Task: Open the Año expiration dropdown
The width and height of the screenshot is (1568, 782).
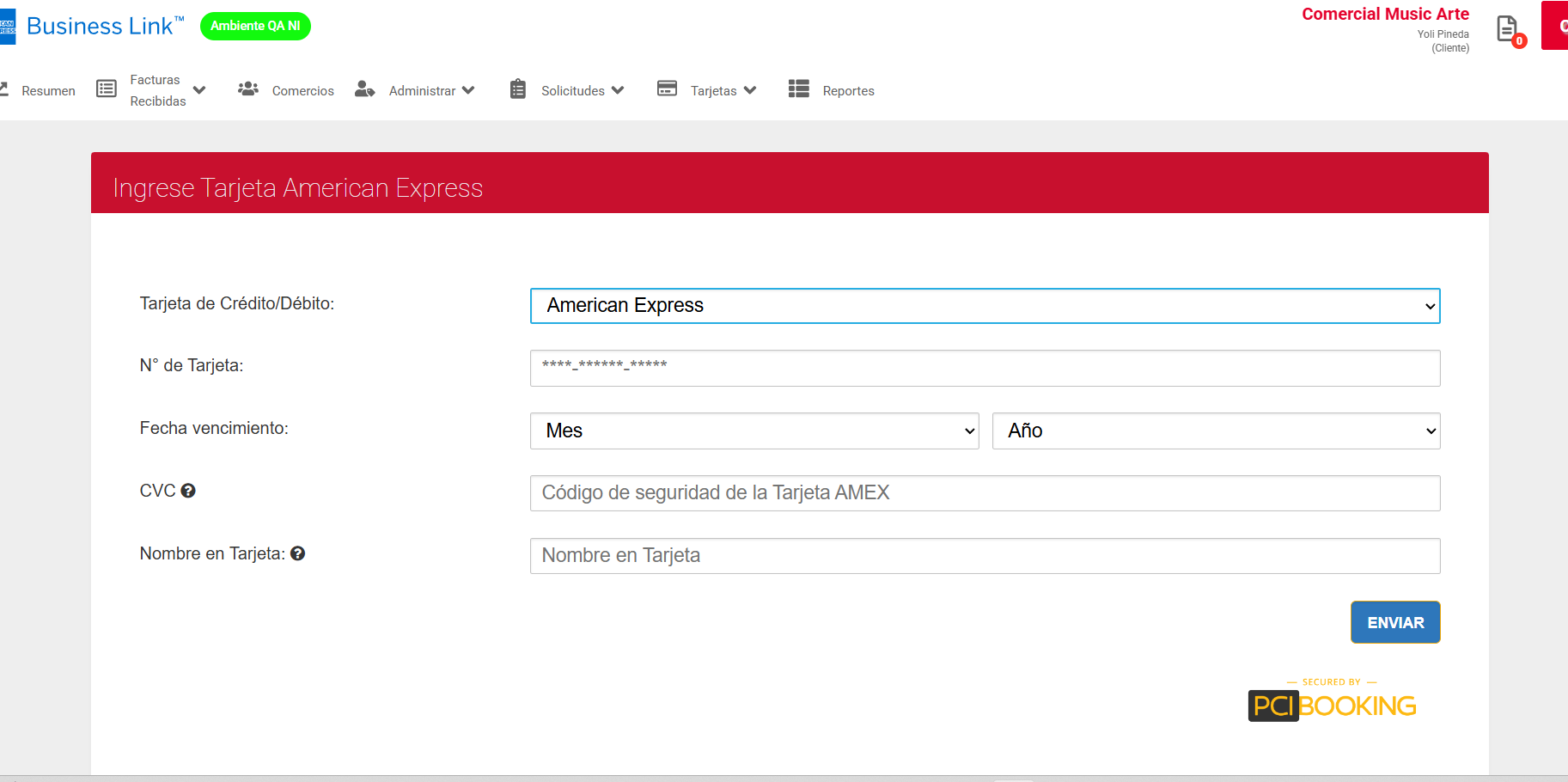Action: (1216, 431)
